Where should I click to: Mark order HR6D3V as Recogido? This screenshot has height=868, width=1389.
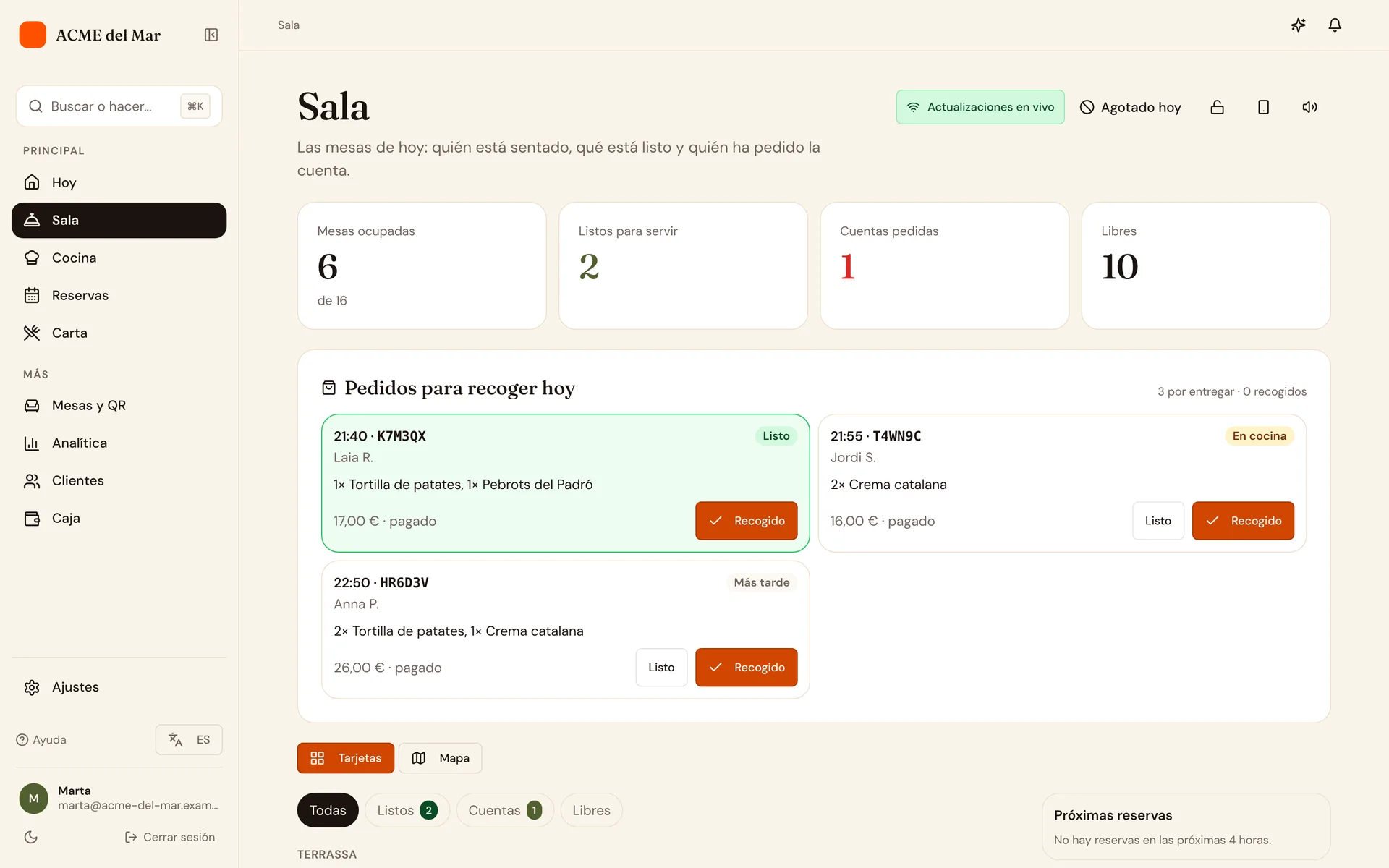click(746, 667)
